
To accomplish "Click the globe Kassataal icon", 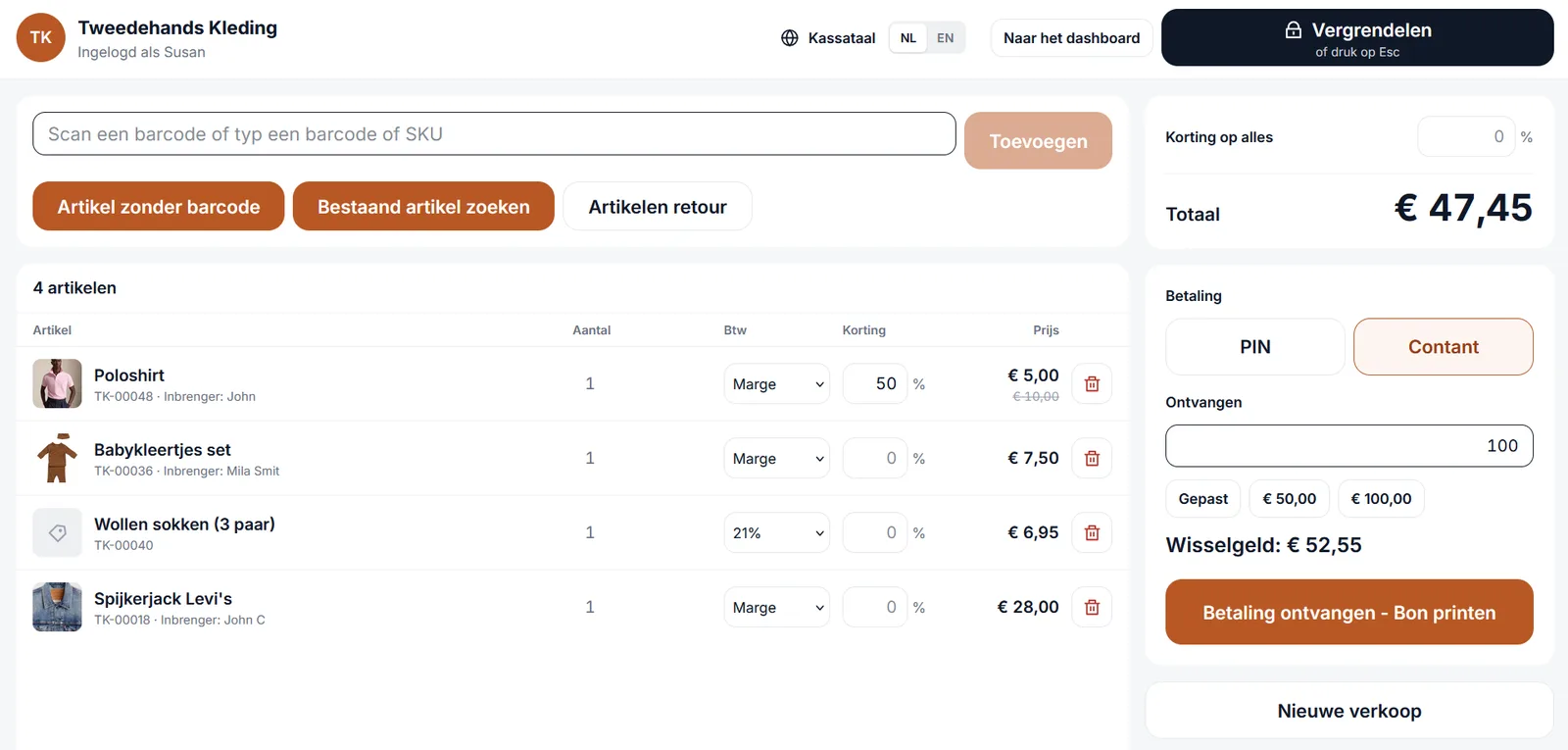I will pos(790,38).
